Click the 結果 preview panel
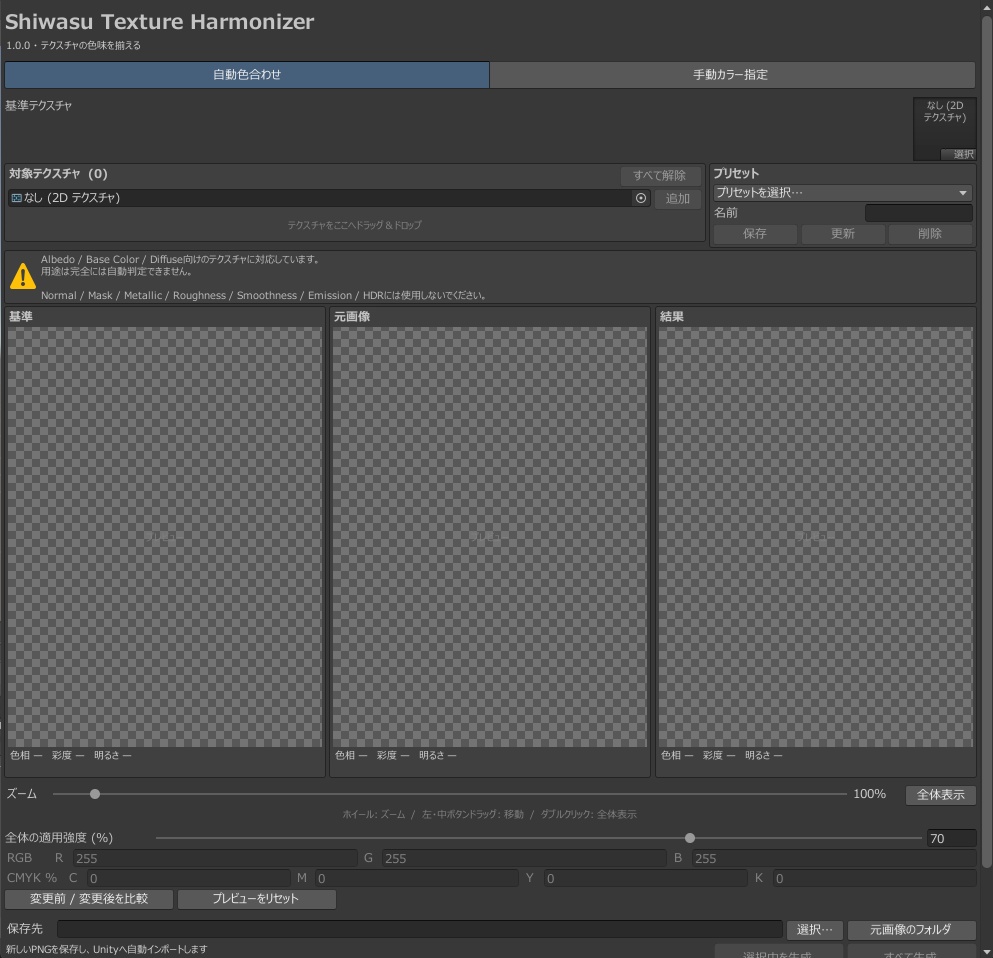This screenshot has width=993, height=958. [816, 537]
